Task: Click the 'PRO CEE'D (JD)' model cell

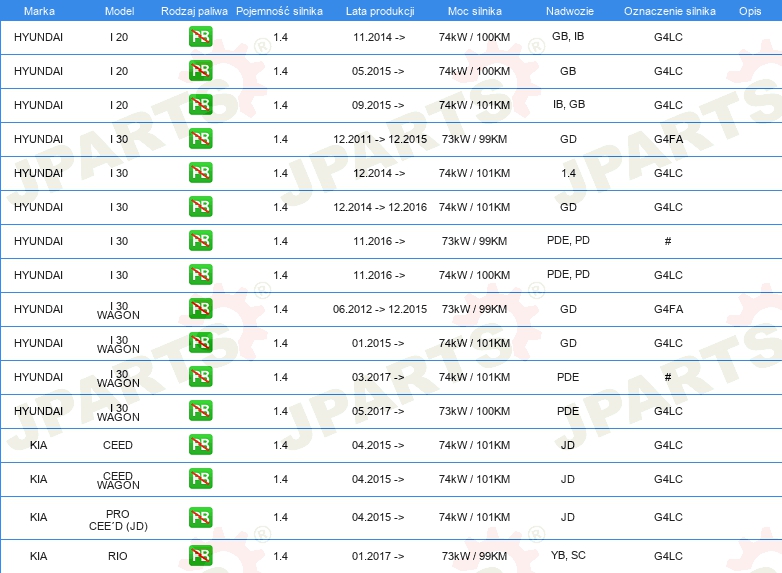Action: coord(118,520)
